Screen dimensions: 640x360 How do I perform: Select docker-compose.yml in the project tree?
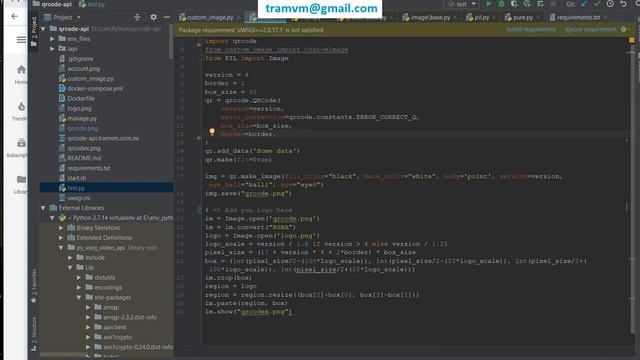point(91,89)
